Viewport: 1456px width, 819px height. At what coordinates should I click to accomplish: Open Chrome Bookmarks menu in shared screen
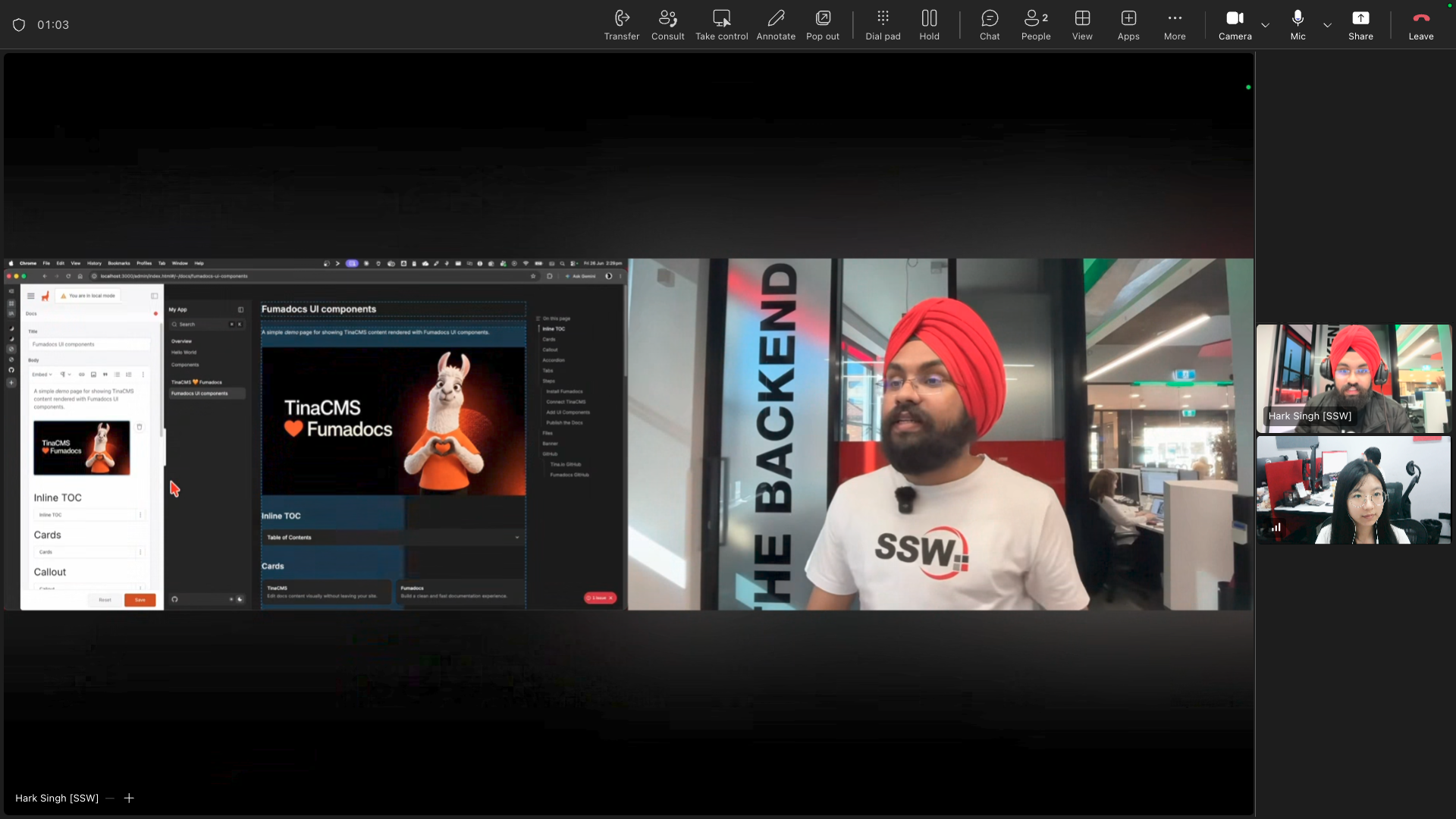click(119, 264)
